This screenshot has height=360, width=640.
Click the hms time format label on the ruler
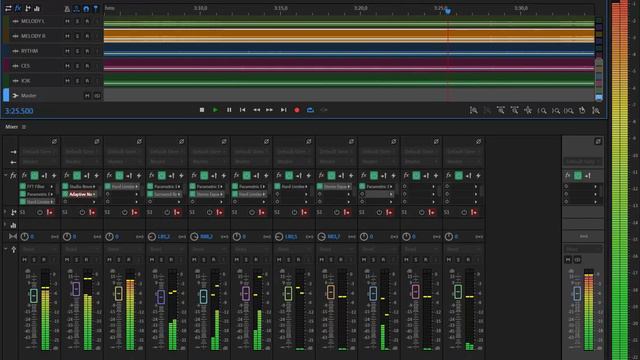[x=109, y=8]
